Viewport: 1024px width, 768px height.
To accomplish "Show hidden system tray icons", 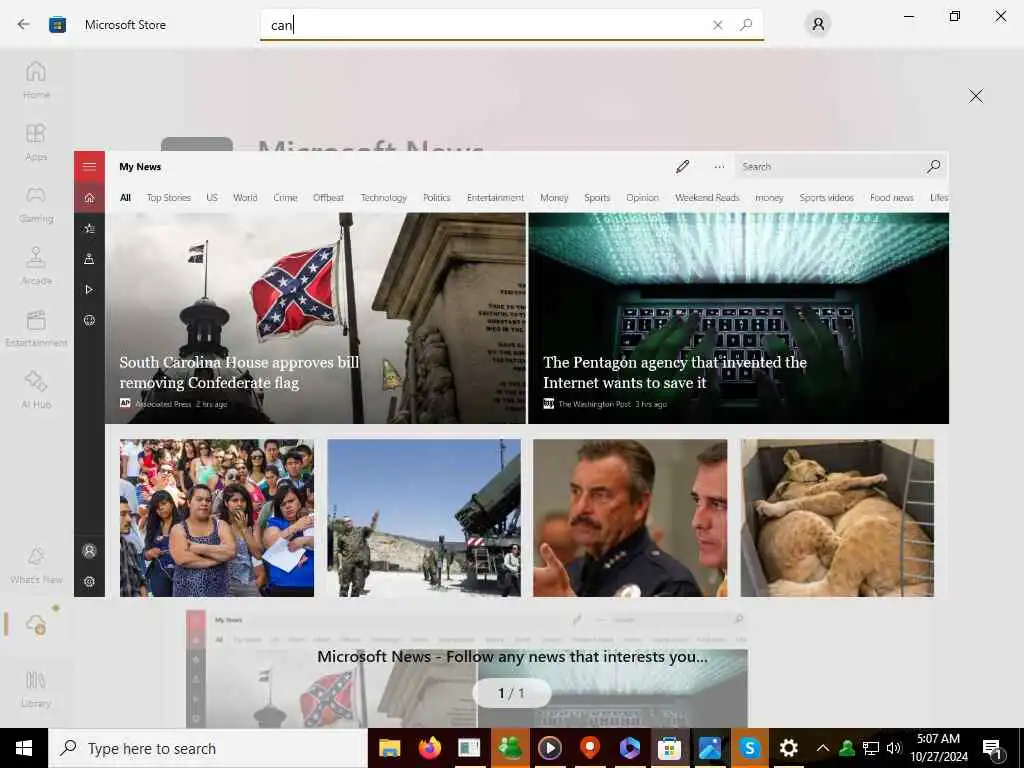I will coord(823,748).
